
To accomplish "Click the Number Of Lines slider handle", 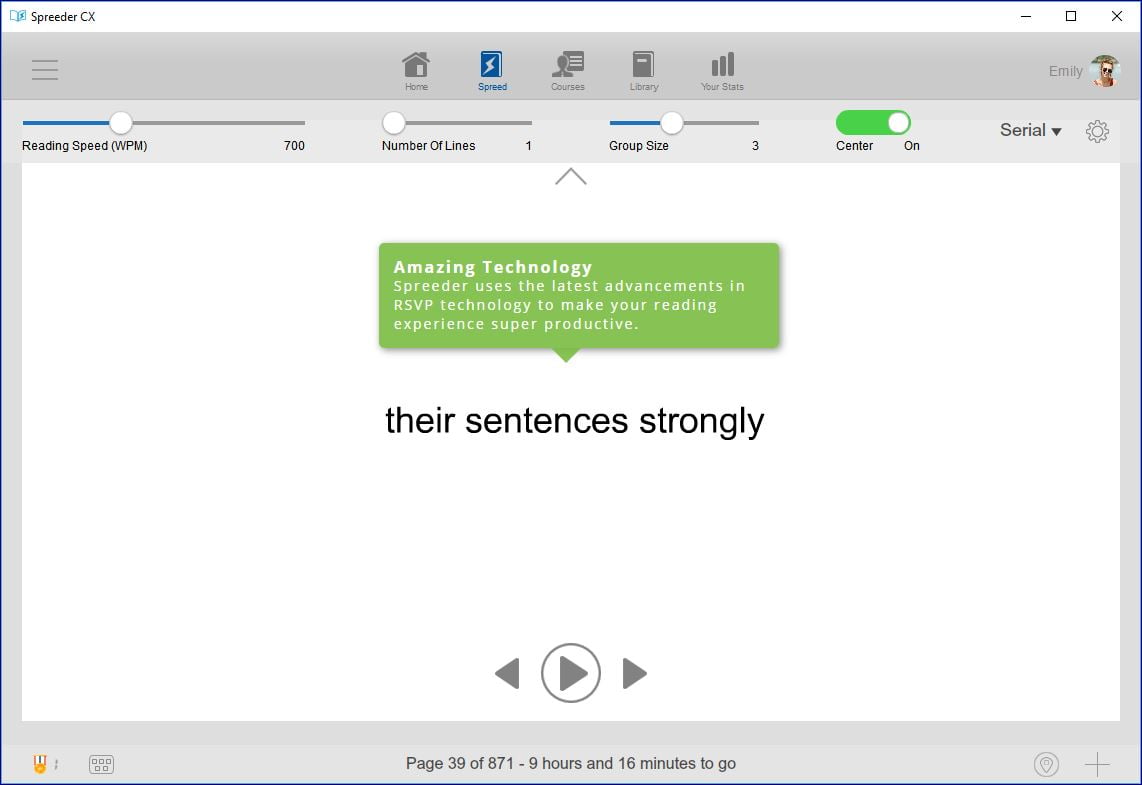I will 394,123.
